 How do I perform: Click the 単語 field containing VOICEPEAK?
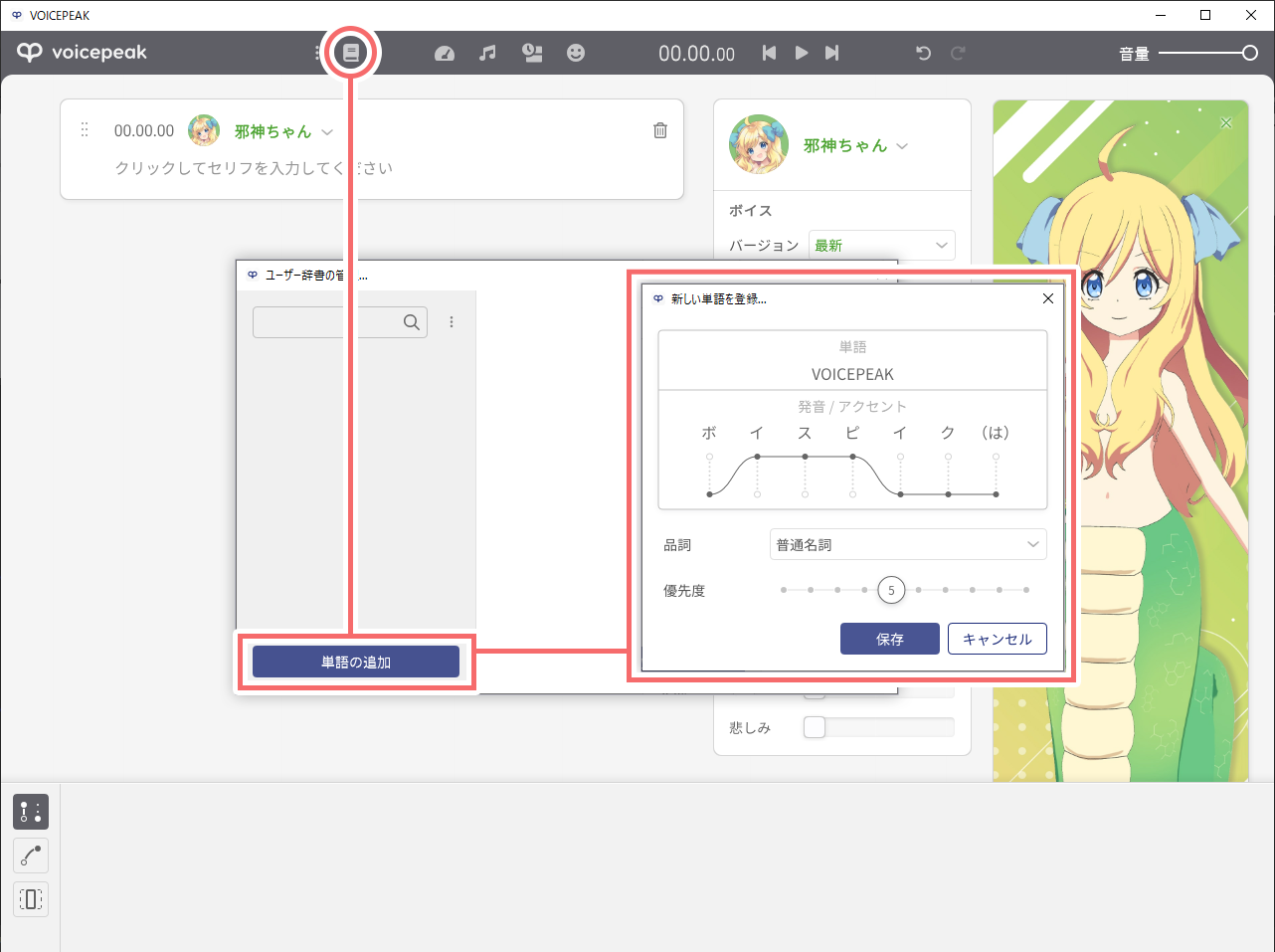pos(852,374)
